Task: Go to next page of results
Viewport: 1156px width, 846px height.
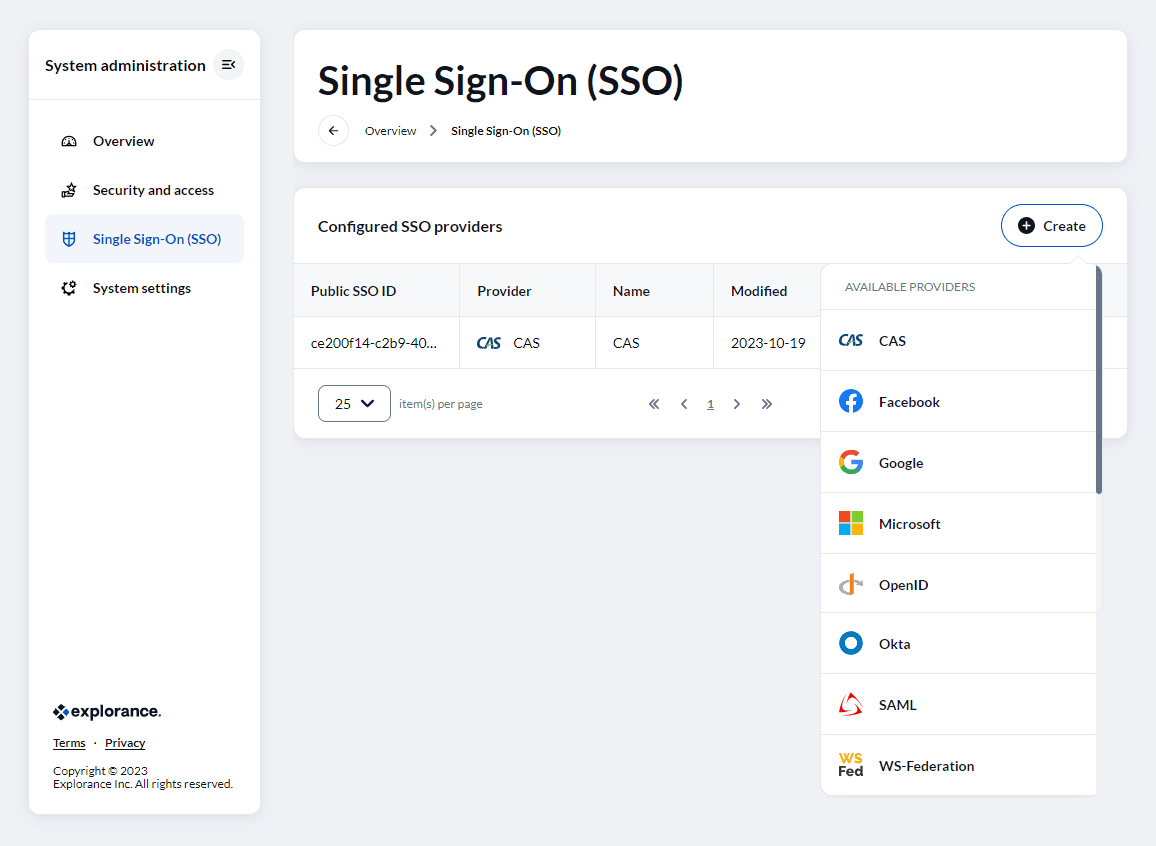Action: coord(737,404)
